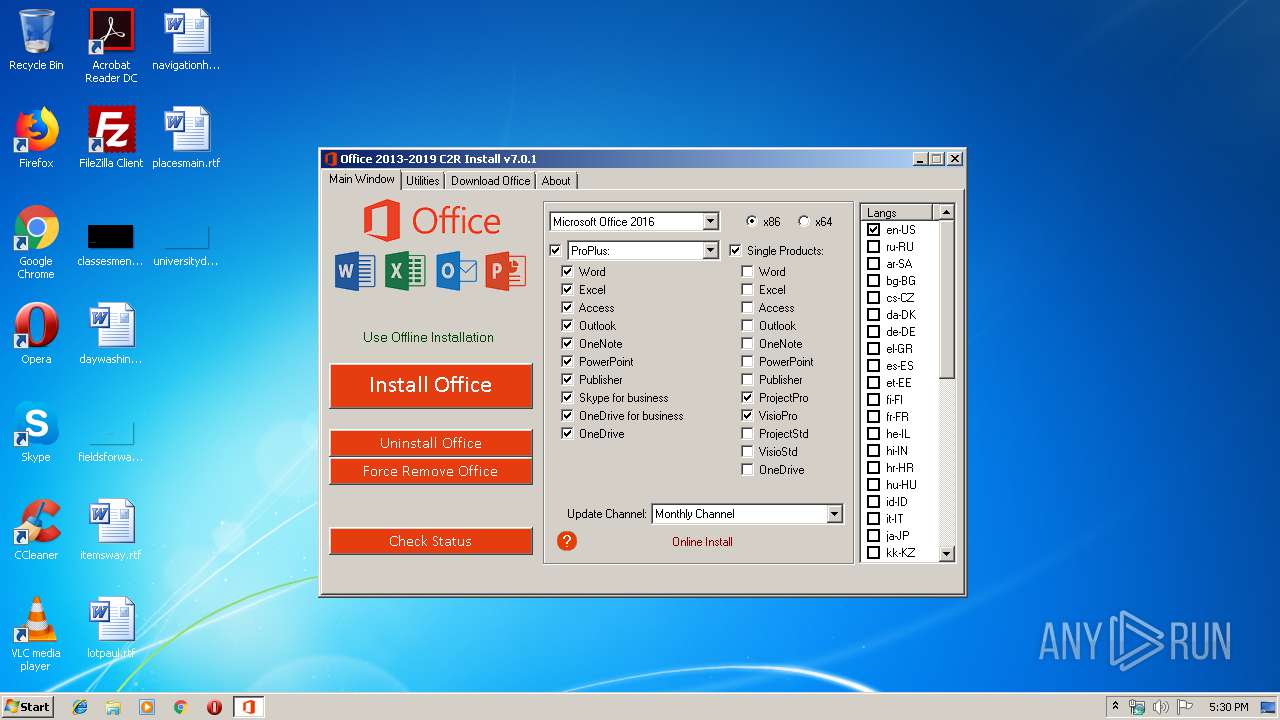Click Force Remove Office button
The height and width of the screenshot is (720, 1280).
pyautogui.click(x=431, y=471)
